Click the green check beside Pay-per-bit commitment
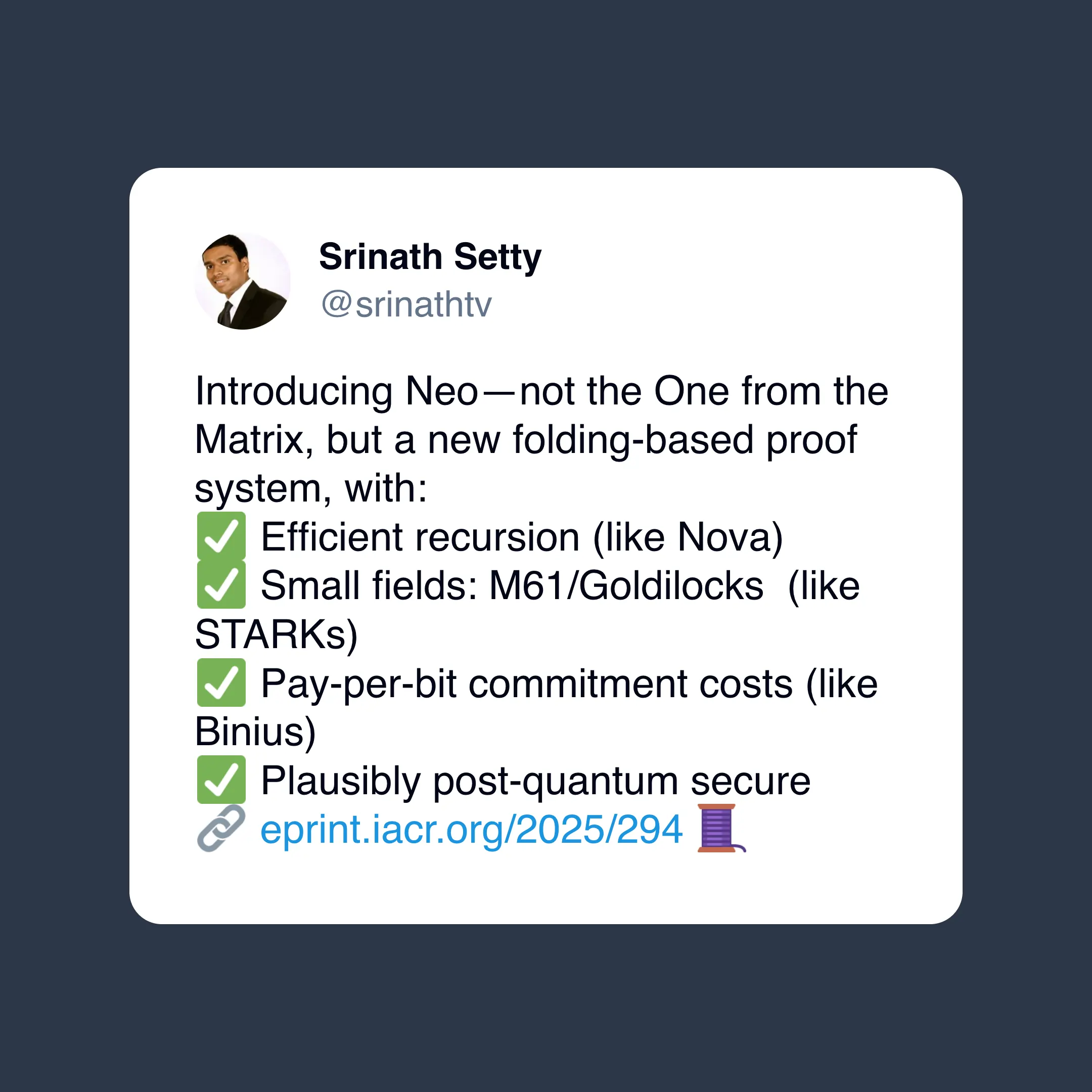1092x1092 pixels. 221,682
